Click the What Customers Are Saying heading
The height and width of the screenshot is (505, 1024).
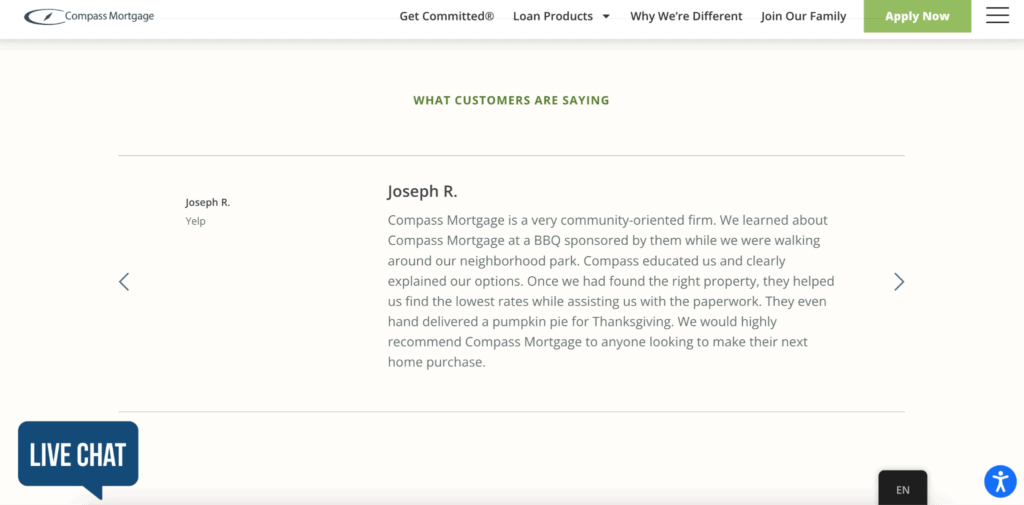pyautogui.click(x=511, y=100)
